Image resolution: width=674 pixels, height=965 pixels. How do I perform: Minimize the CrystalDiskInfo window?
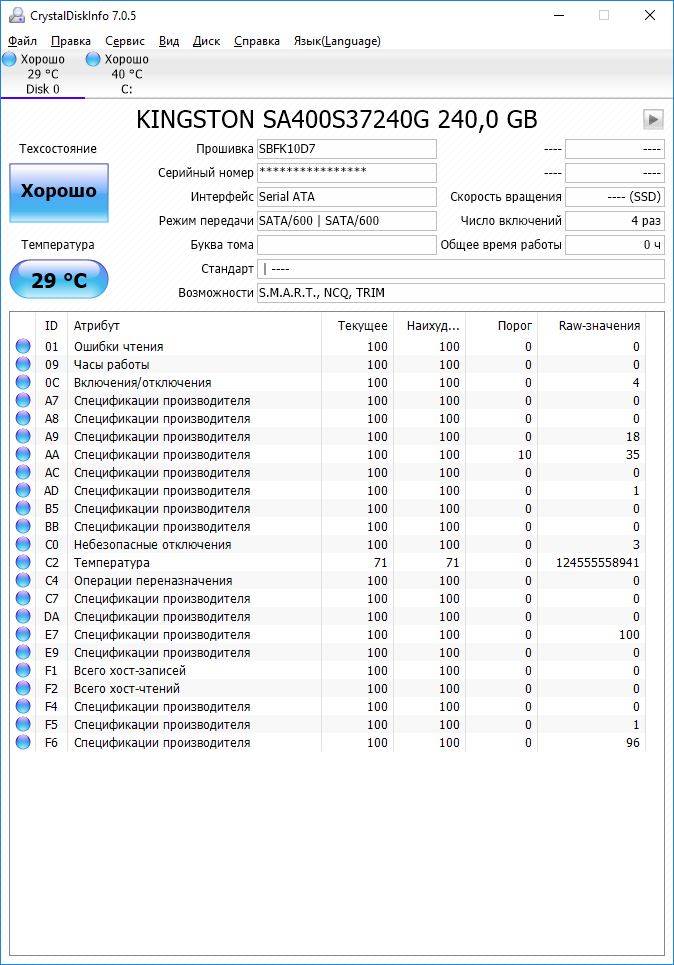559,15
